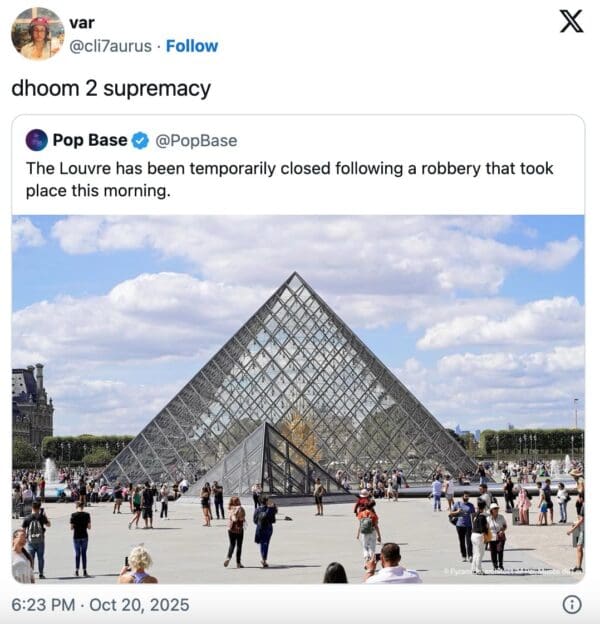Viewport: 600px width, 624px height.
Task: Click the X logo icon
Action: tap(571, 21)
